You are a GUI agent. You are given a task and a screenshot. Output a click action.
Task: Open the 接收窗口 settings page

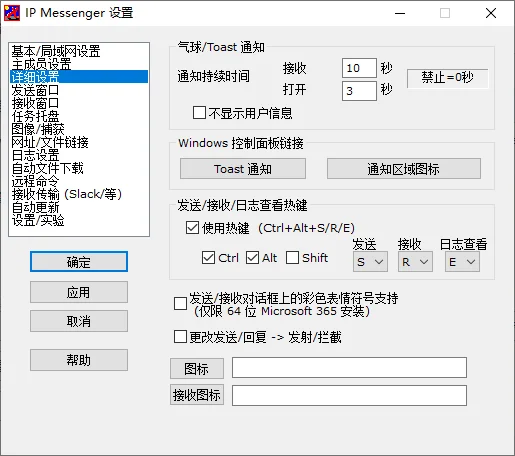[79, 103]
